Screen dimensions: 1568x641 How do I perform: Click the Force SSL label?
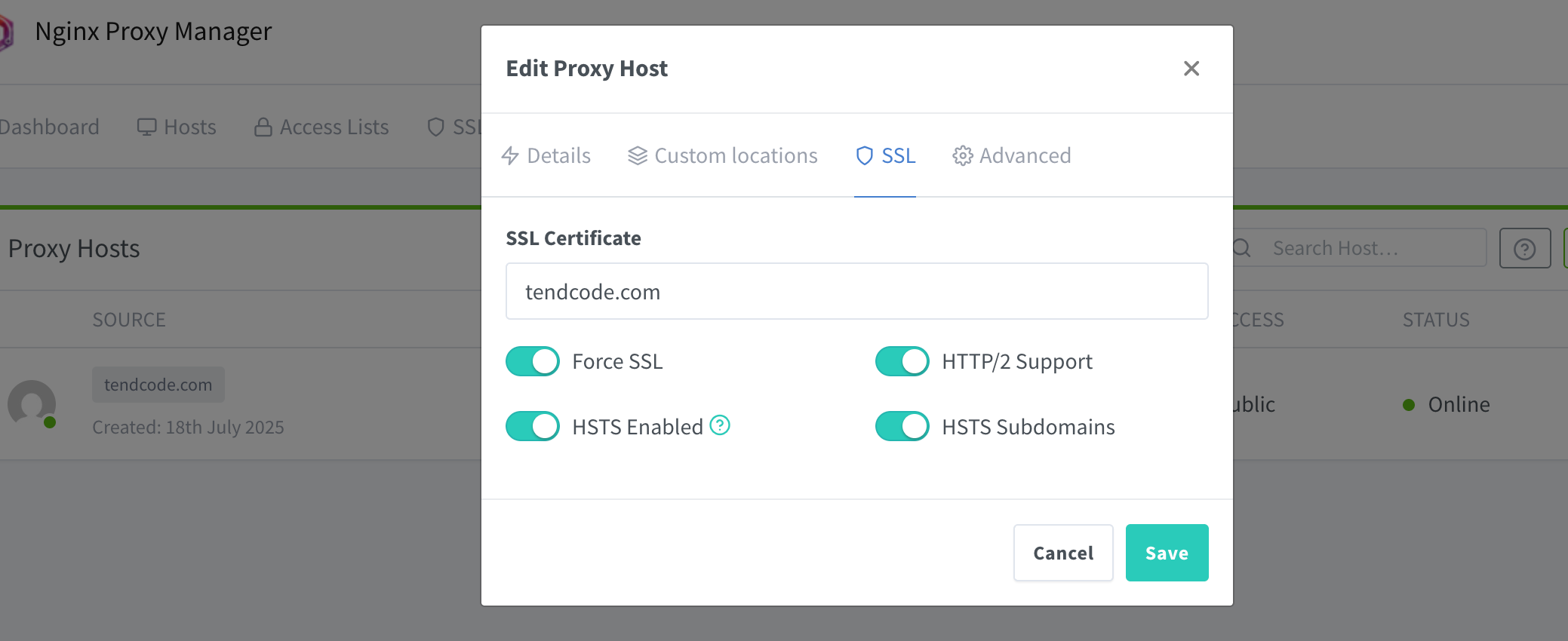(x=617, y=361)
